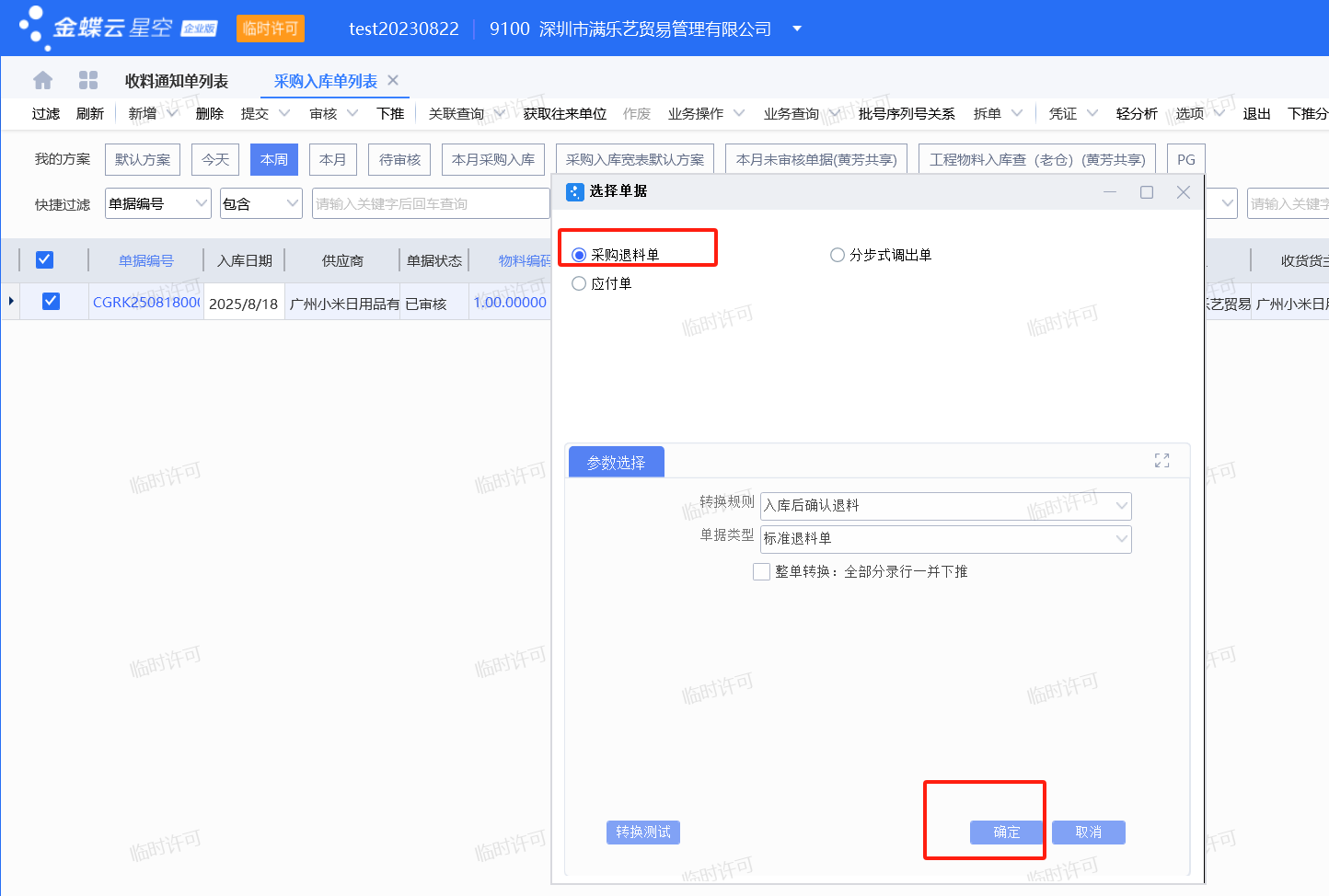
Task: Close the 采购入库单列表 tab
Action: point(393,81)
